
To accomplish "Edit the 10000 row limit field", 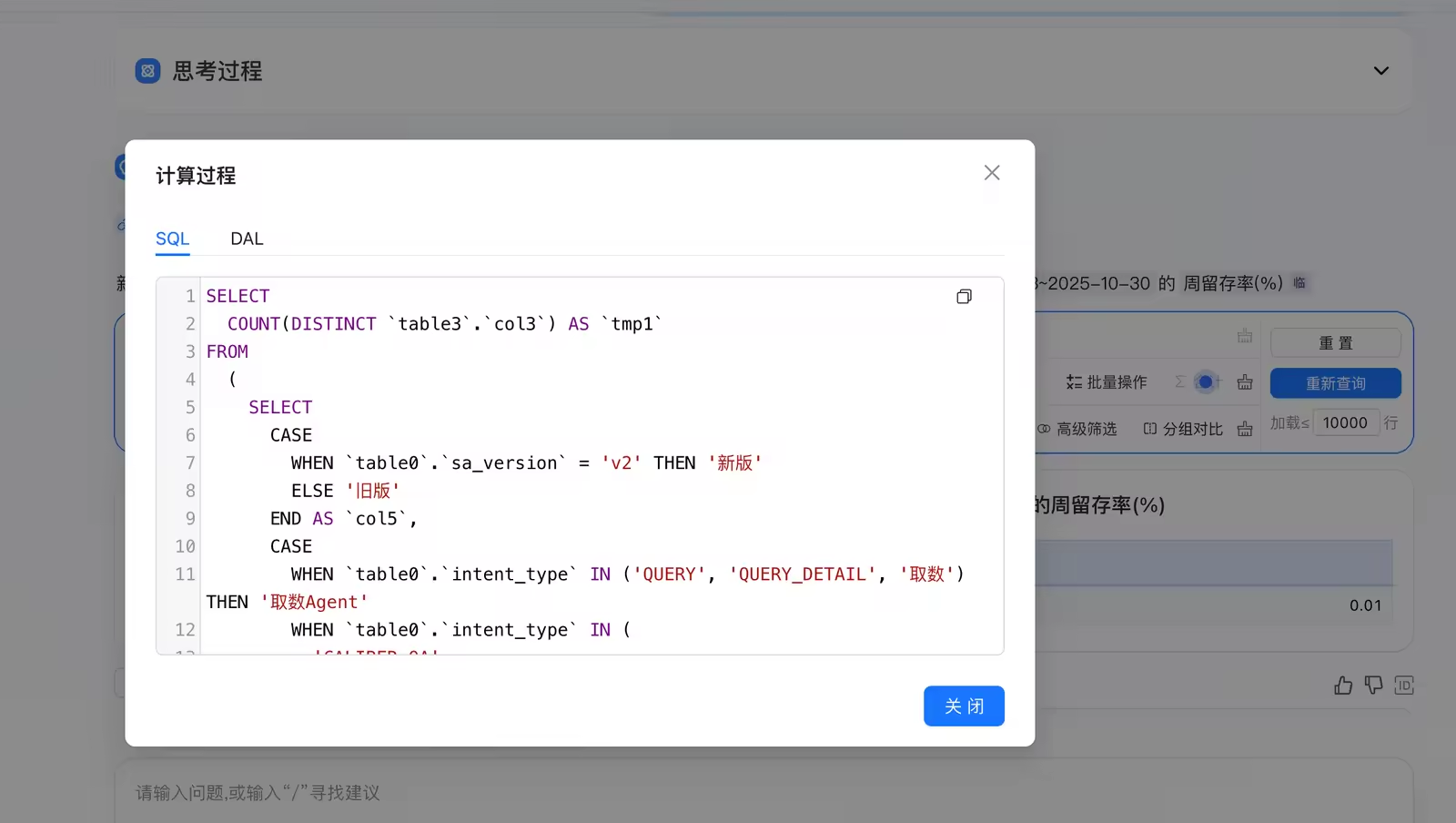I will pyautogui.click(x=1345, y=422).
